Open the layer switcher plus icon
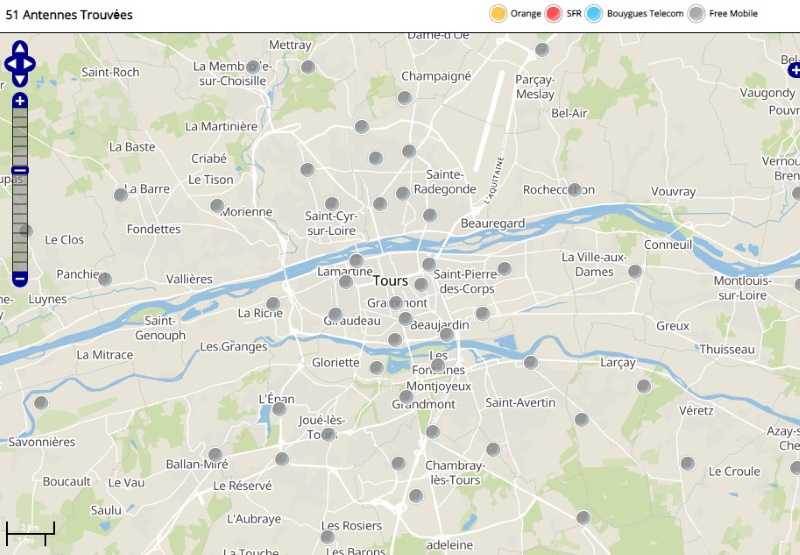Image resolution: width=800 pixels, height=555 pixels. coord(793,70)
